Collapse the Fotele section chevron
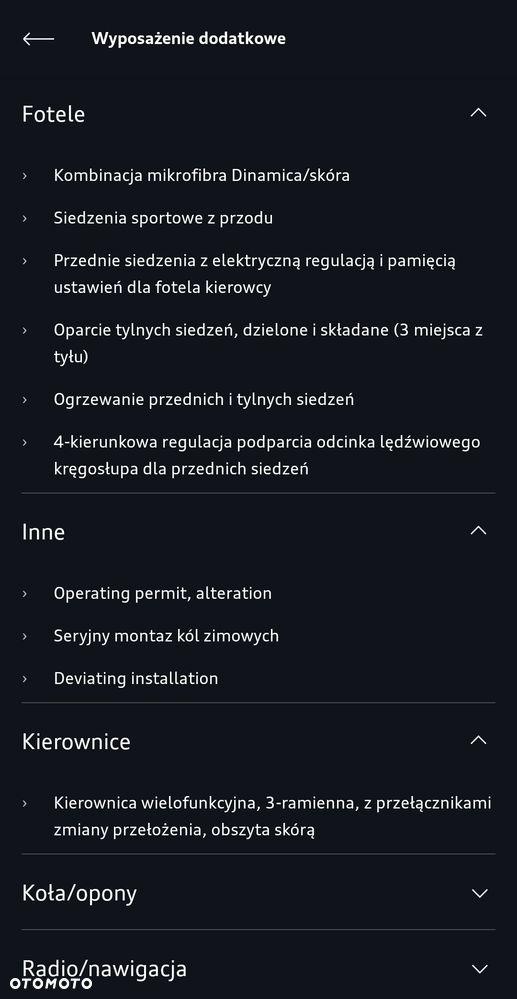The image size is (517, 999). coord(478,113)
